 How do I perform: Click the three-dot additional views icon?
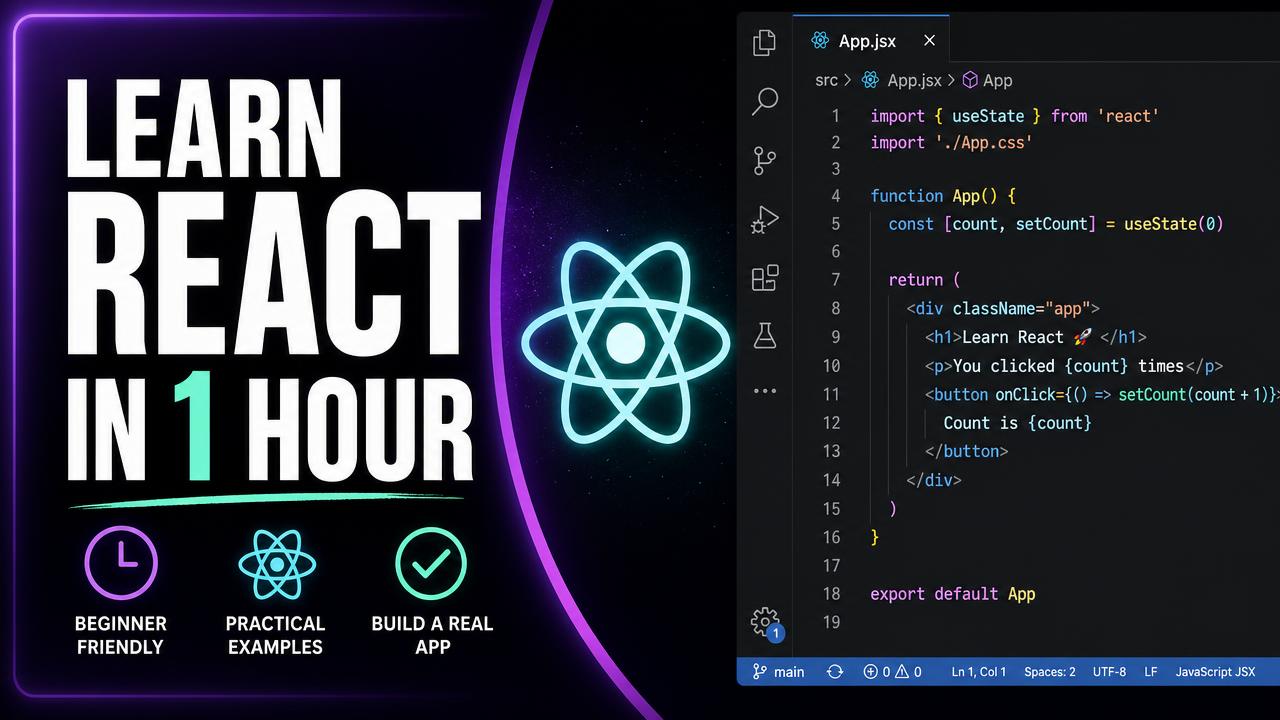[x=765, y=391]
